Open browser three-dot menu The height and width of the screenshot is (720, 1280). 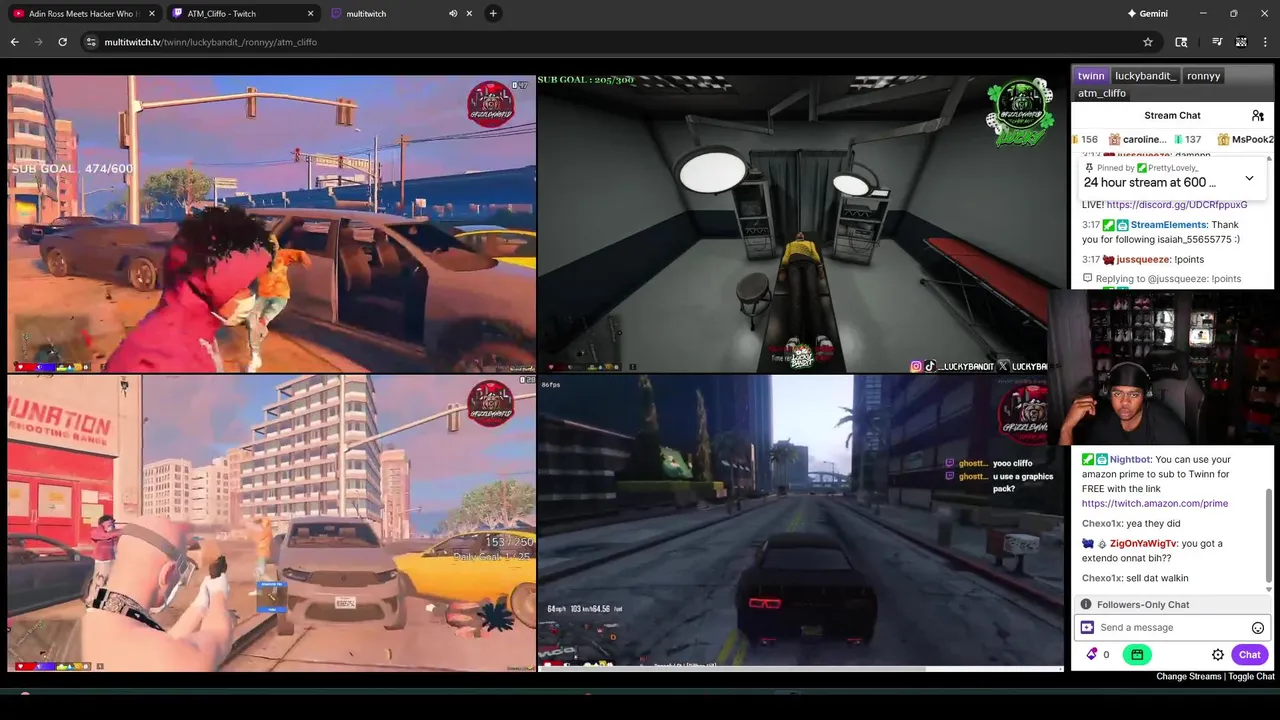click(x=1266, y=42)
